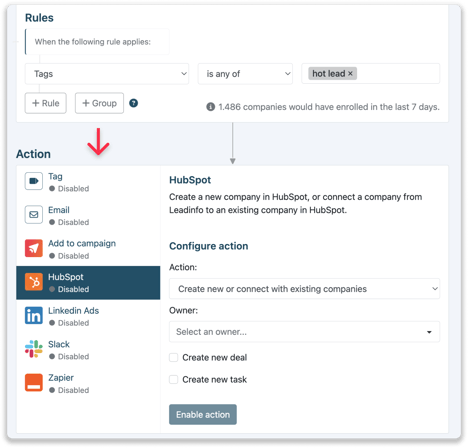Click the question mark help icon
Image resolution: width=468 pixels, height=448 pixels.
pos(133,103)
